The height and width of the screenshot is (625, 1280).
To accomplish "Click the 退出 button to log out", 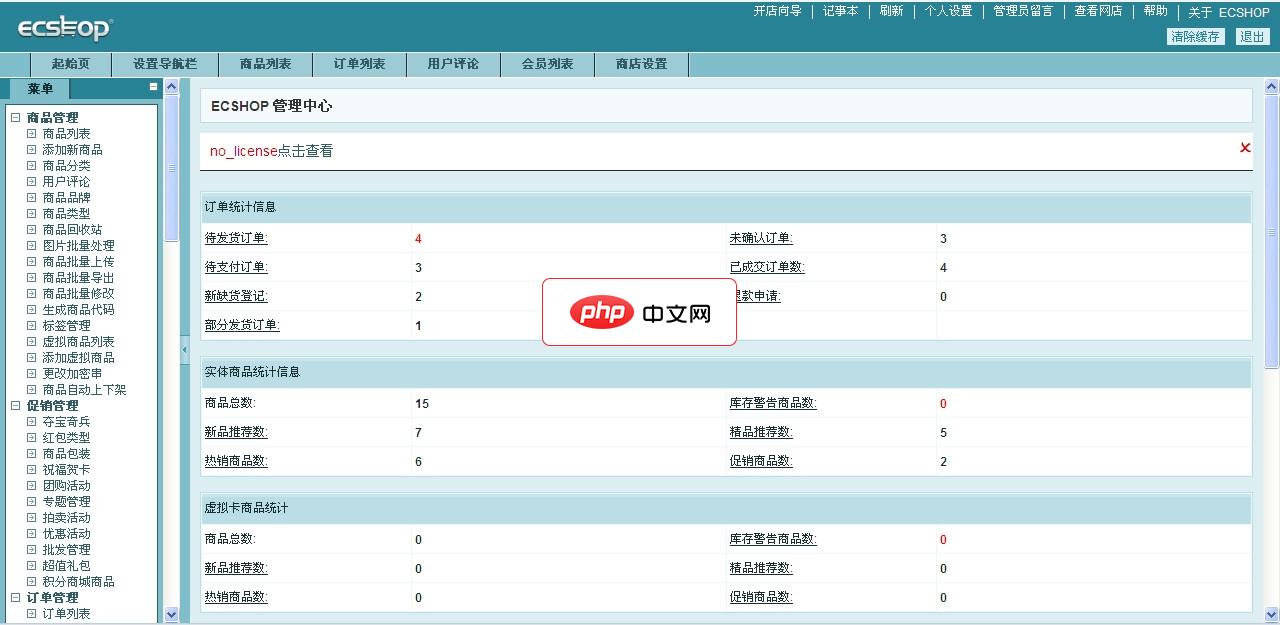I will point(1252,35).
